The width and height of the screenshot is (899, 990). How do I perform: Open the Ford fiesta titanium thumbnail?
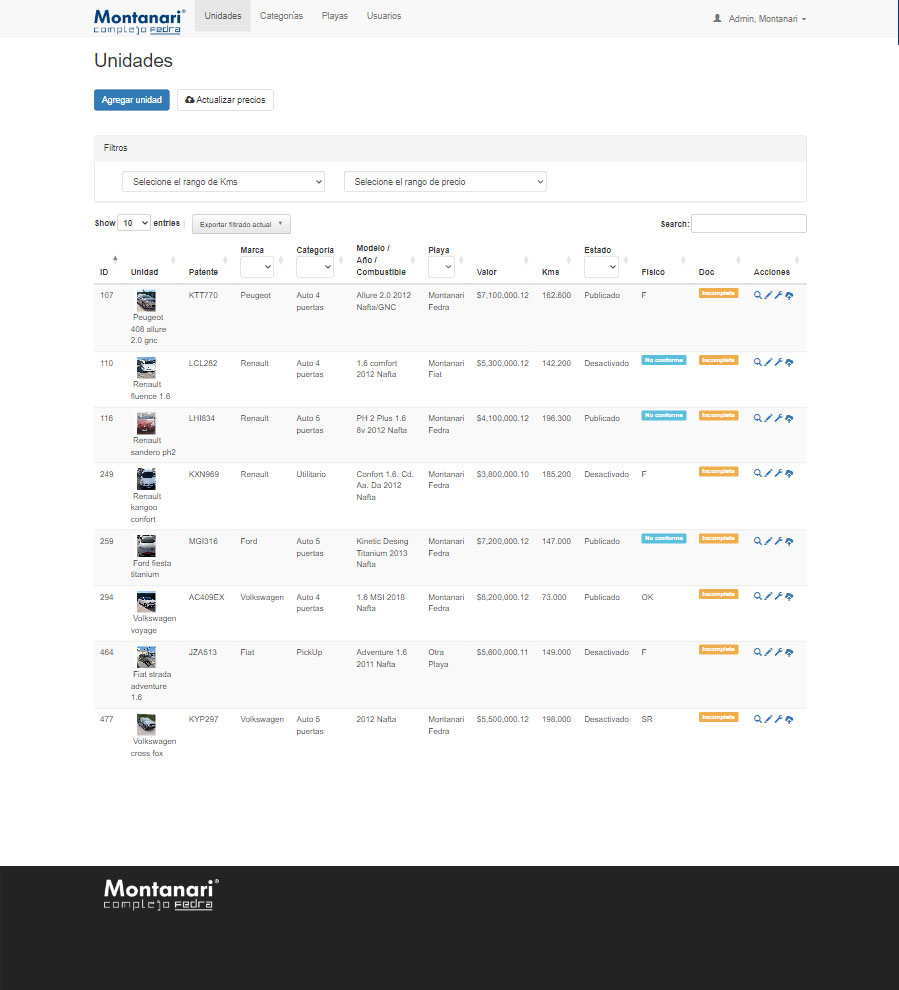click(146, 546)
